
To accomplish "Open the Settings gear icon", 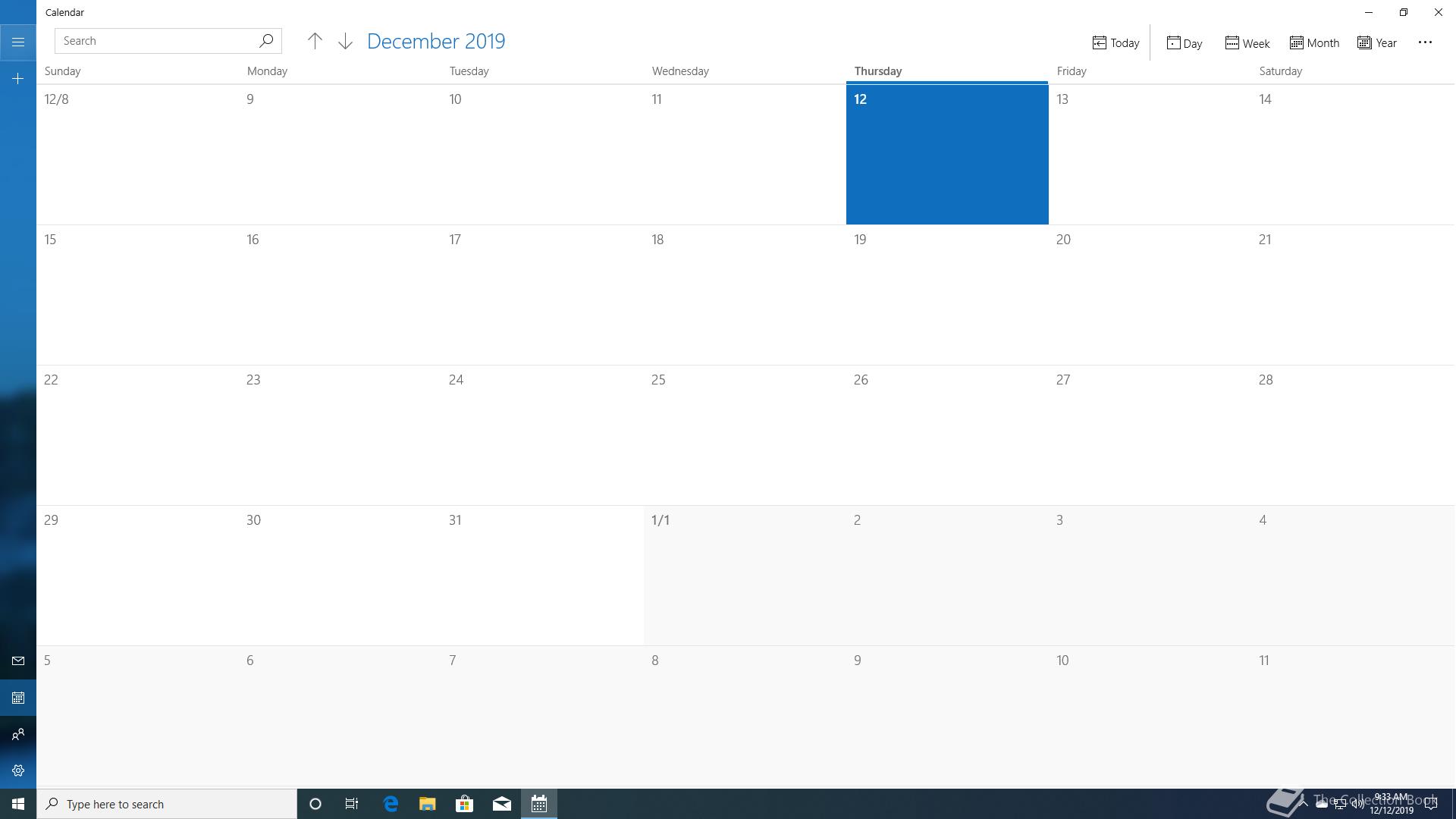I will 18,770.
